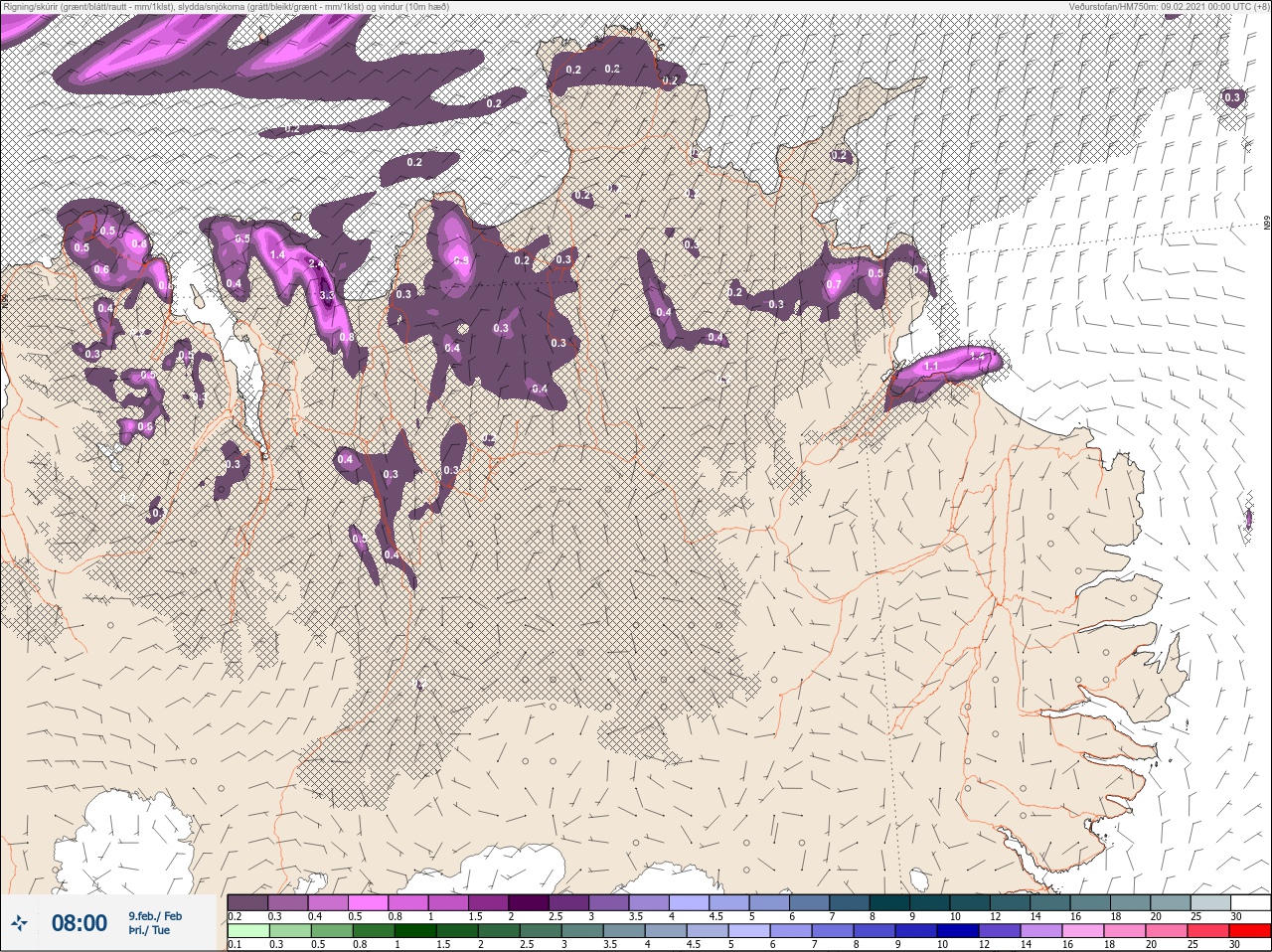
Task: Click the 1.1 value in the eastern fjord cell
Action: (x=931, y=367)
